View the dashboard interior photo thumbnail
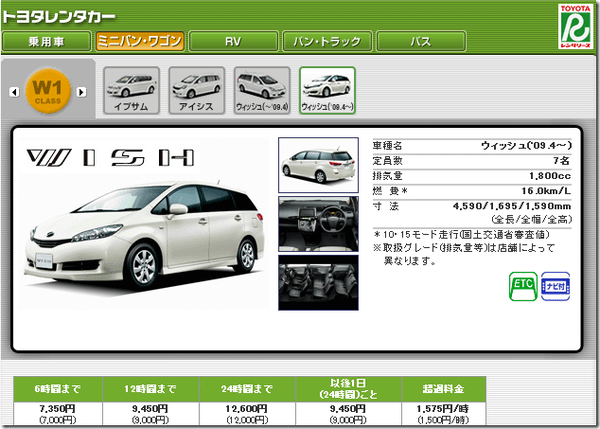Screen dimensions: 600x429 (318, 224)
